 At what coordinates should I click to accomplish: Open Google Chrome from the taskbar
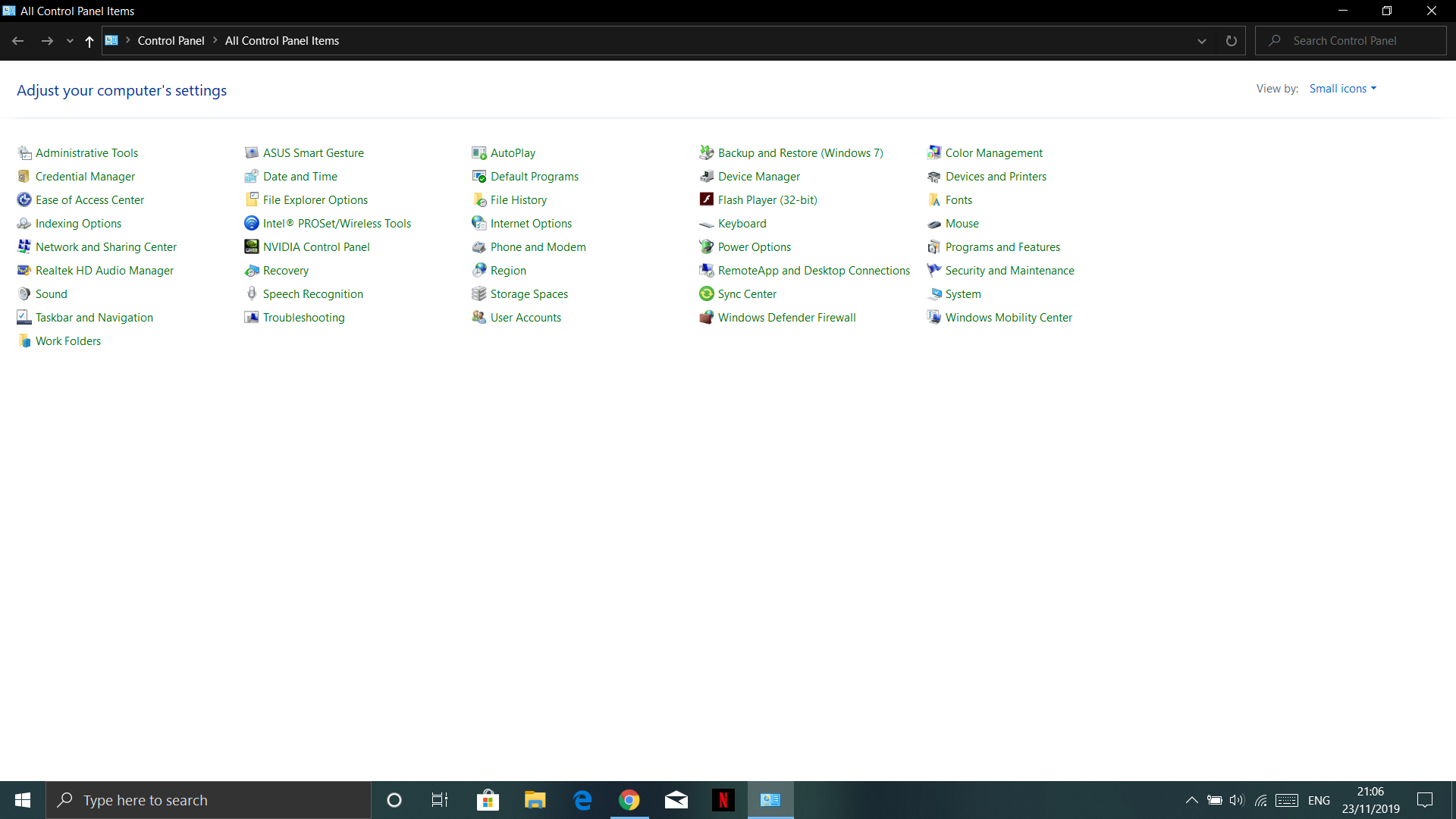[629, 800]
